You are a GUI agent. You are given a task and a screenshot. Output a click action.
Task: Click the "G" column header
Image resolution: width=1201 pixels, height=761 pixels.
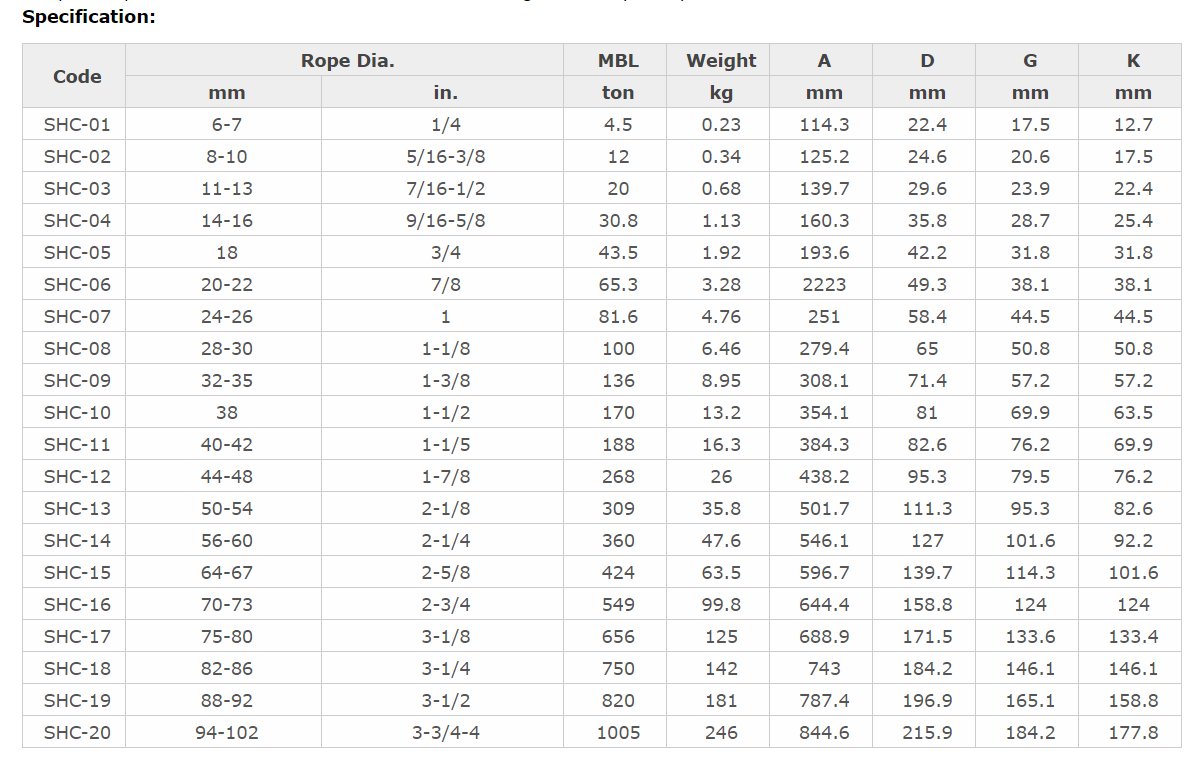point(1029,60)
